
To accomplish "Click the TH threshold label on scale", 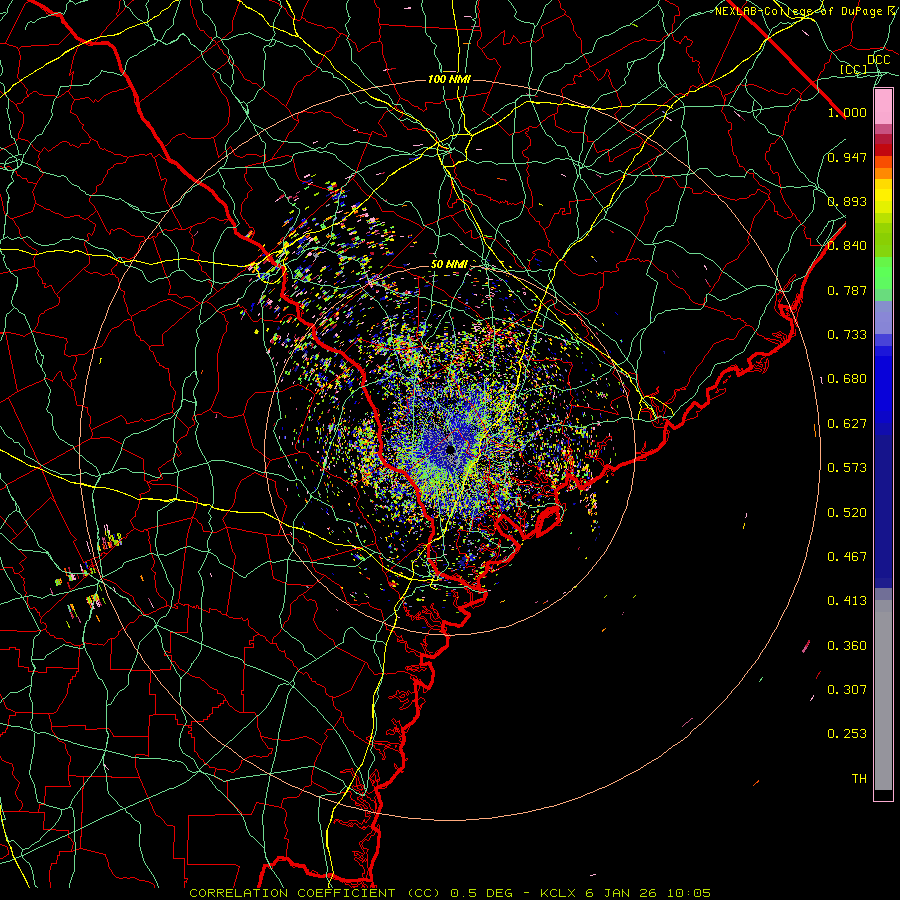I will click(x=859, y=779).
